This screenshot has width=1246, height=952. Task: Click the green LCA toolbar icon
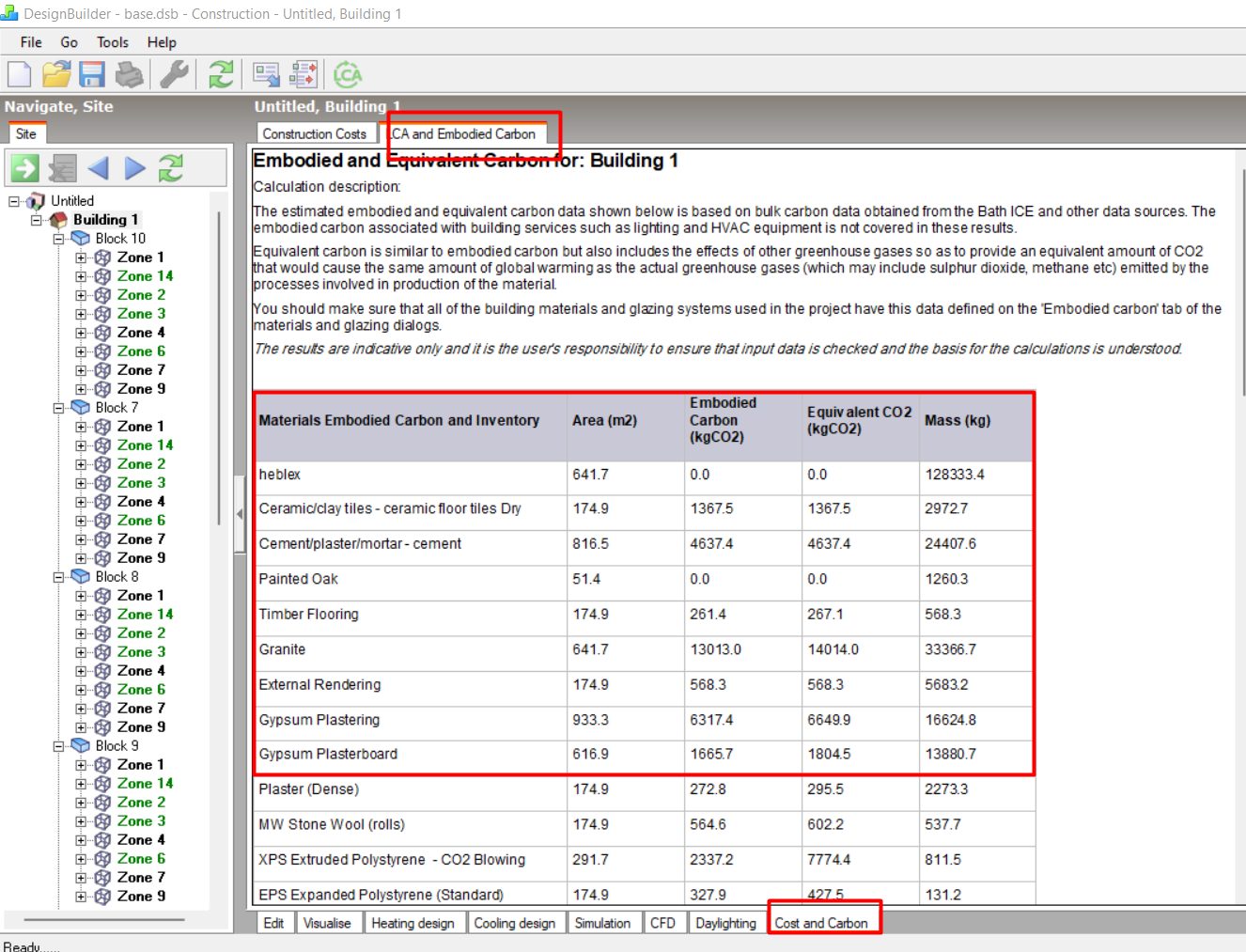coord(348,74)
